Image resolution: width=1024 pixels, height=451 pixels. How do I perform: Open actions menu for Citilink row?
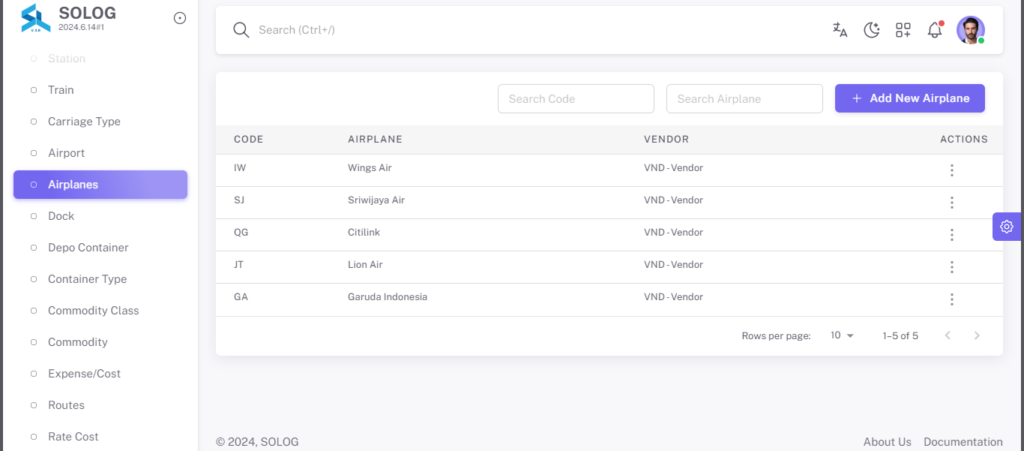click(952, 235)
